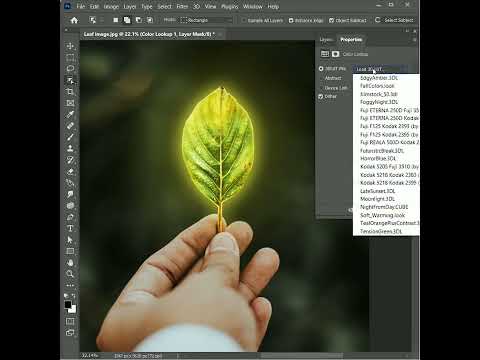Viewport: 480px width, 360px height.
Task: Select the Horizontal Type tool
Action: click(70, 228)
